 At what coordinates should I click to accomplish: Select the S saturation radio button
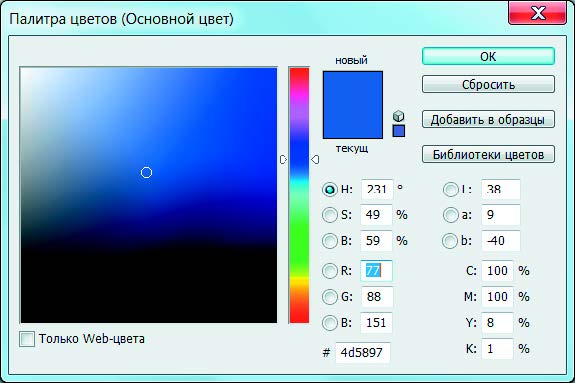click(330, 215)
